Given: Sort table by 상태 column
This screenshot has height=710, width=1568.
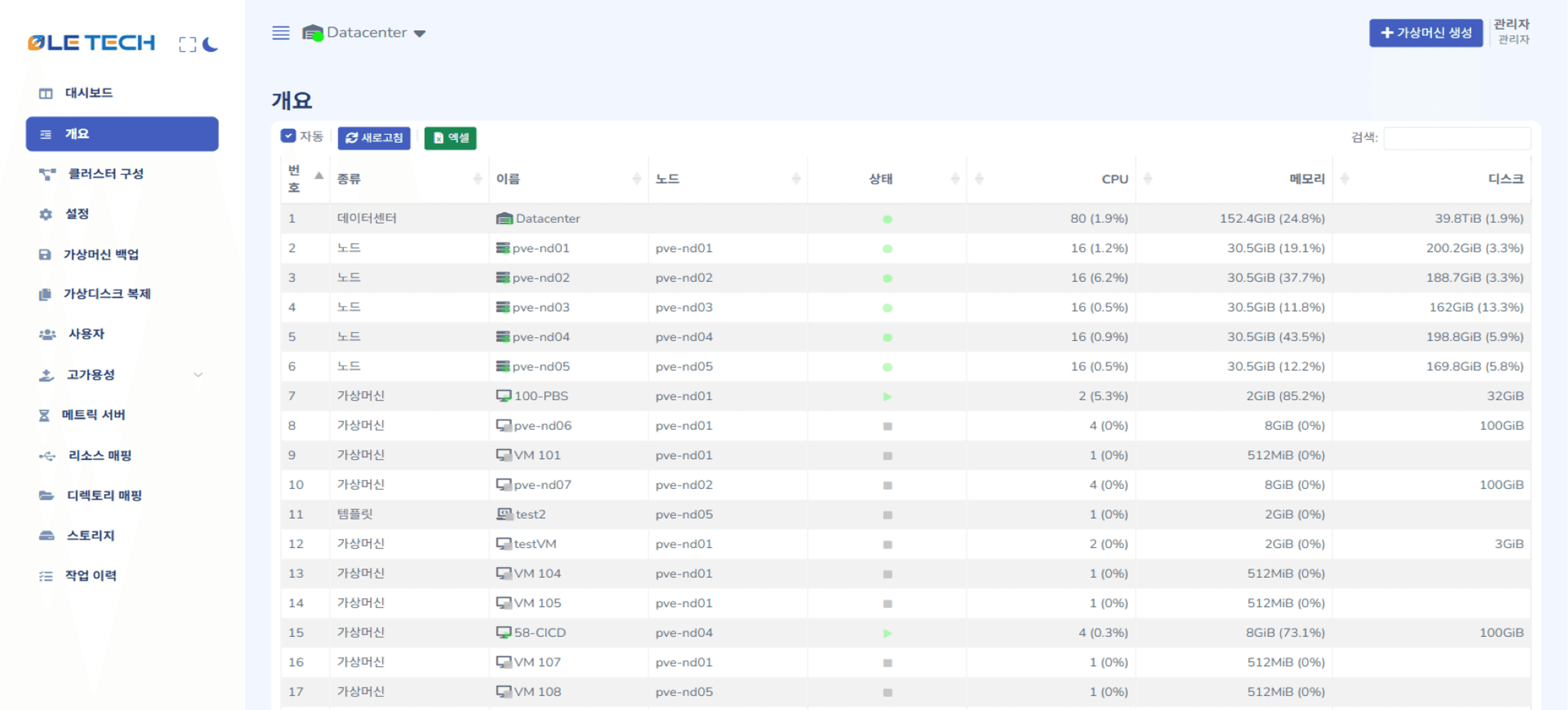Looking at the screenshot, I should [x=887, y=179].
